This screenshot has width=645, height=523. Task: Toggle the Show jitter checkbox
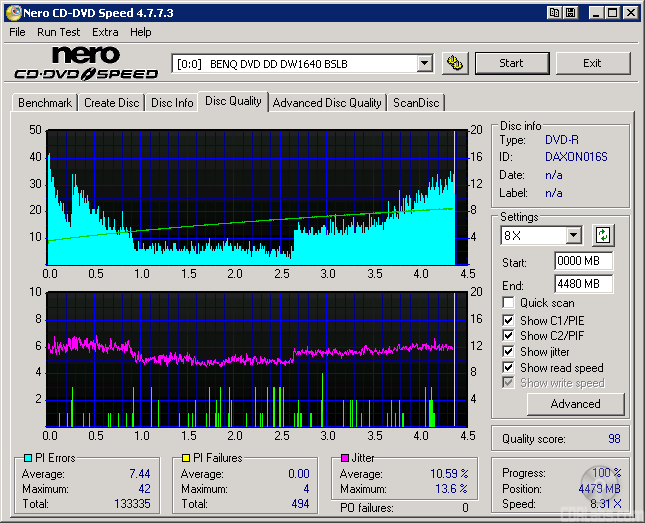509,352
